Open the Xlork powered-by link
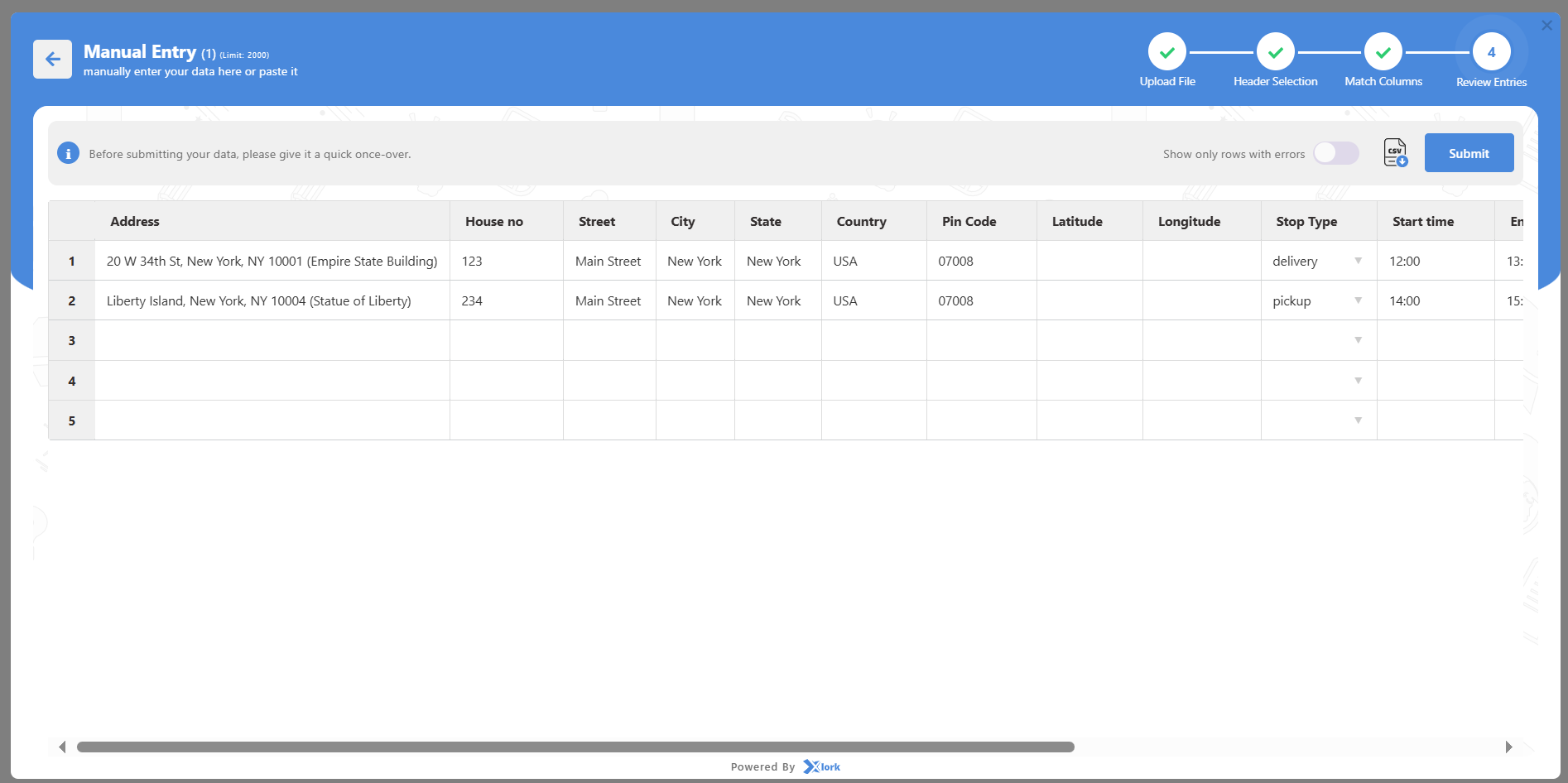The width and height of the screenshot is (1568, 783). [821, 767]
